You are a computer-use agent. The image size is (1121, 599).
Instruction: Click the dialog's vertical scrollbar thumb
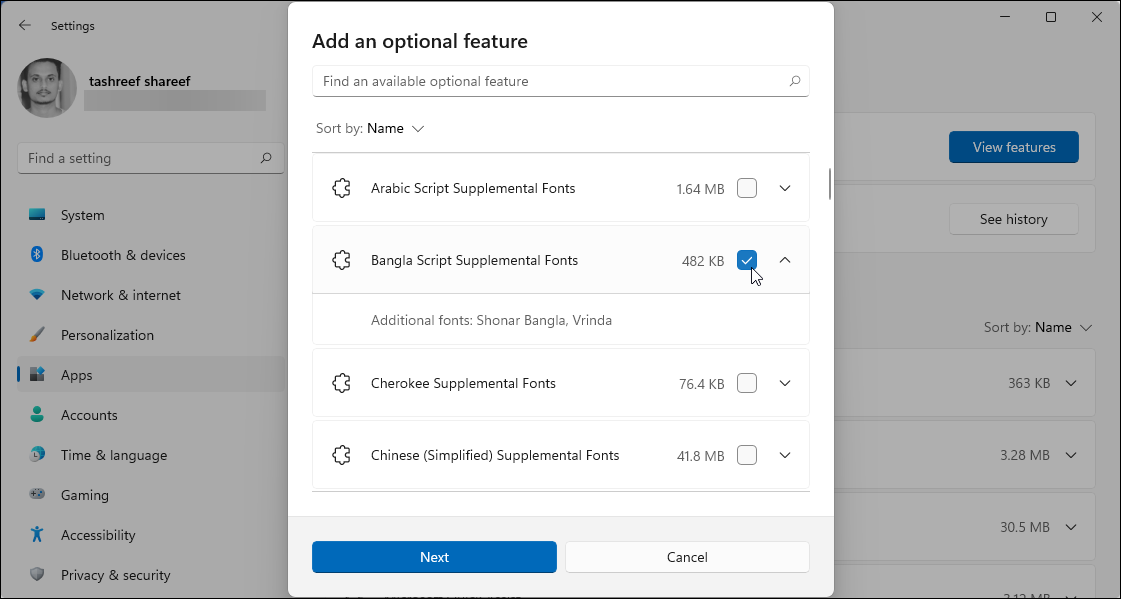tap(829, 184)
